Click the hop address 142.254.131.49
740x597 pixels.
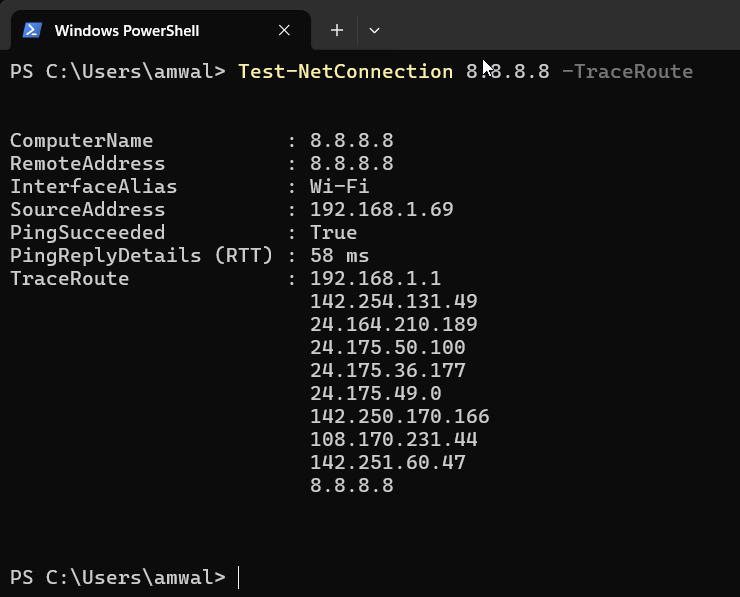pyautogui.click(x=393, y=301)
